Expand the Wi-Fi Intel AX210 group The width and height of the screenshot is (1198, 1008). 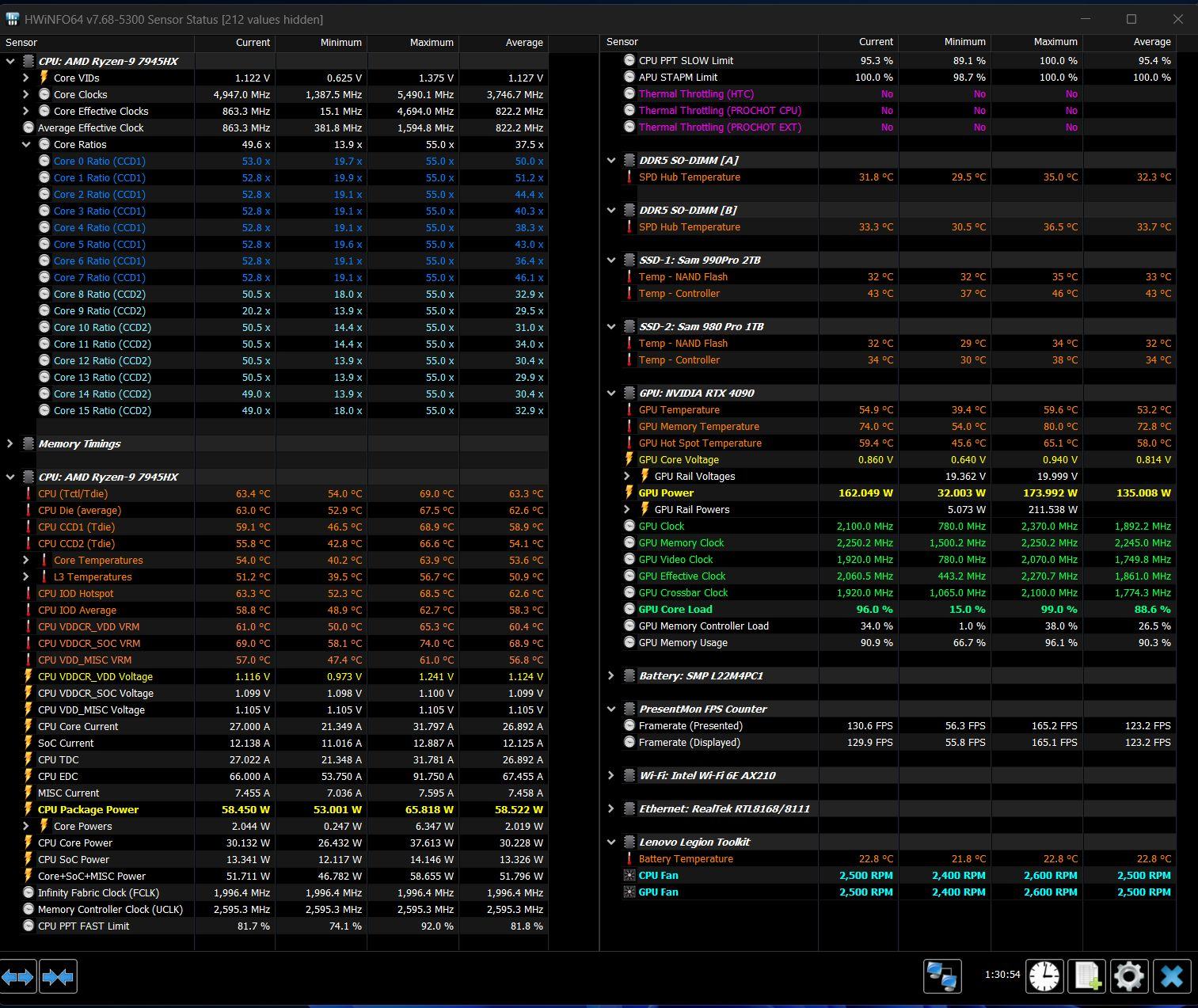click(x=611, y=775)
